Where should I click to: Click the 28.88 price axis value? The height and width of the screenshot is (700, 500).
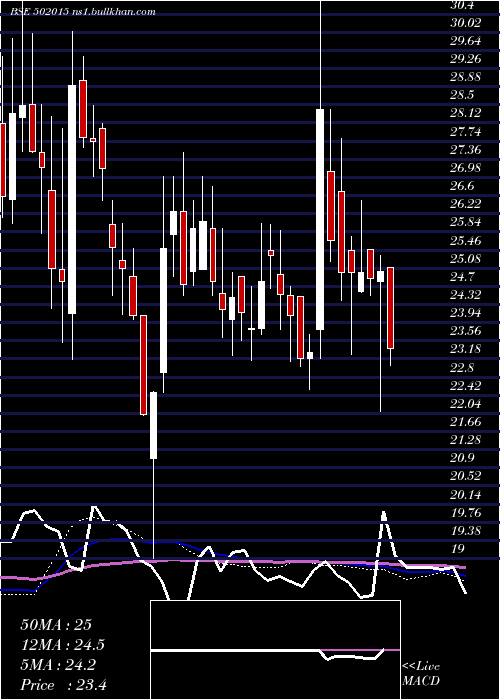[x=466, y=78]
